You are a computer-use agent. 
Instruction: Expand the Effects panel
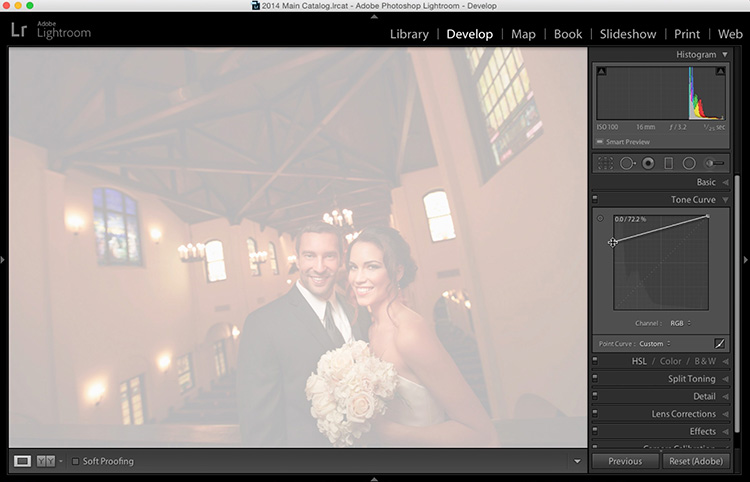pos(725,431)
